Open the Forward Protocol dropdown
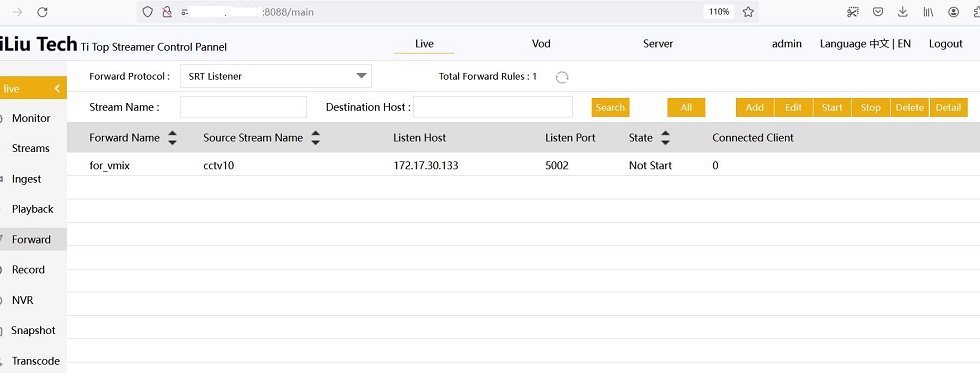980x373 pixels. [x=276, y=76]
